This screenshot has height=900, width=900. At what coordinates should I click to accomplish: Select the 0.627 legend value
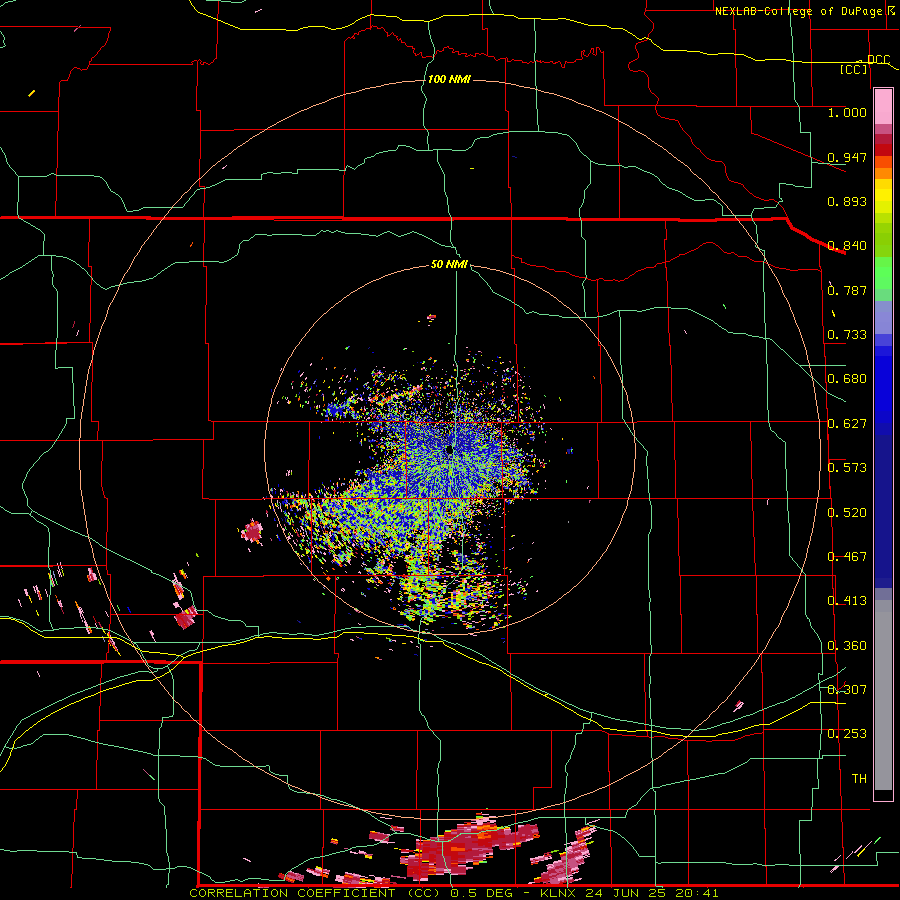pos(847,424)
